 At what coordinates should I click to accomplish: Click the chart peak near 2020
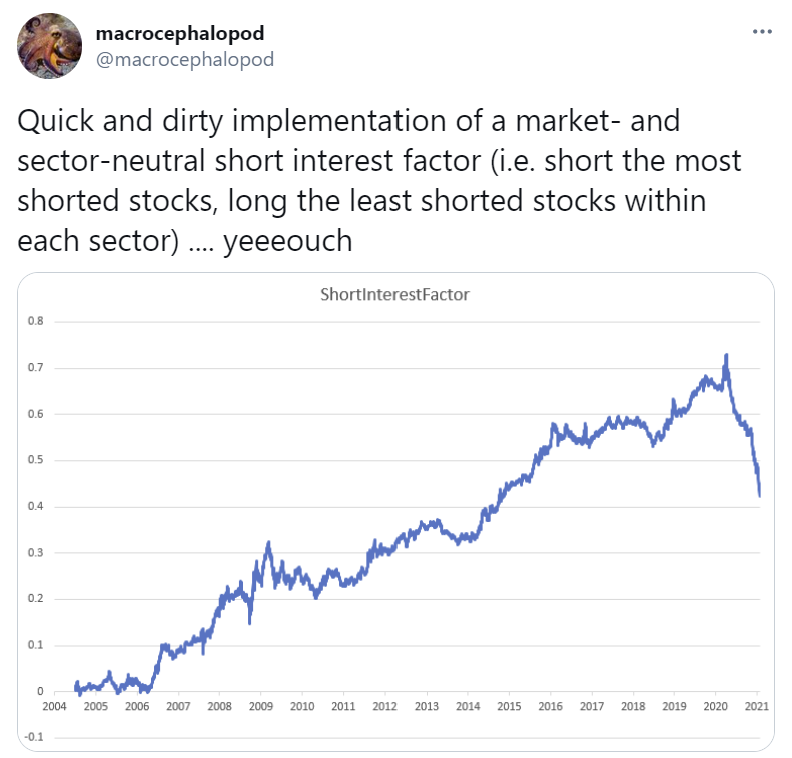click(x=726, y=356)
